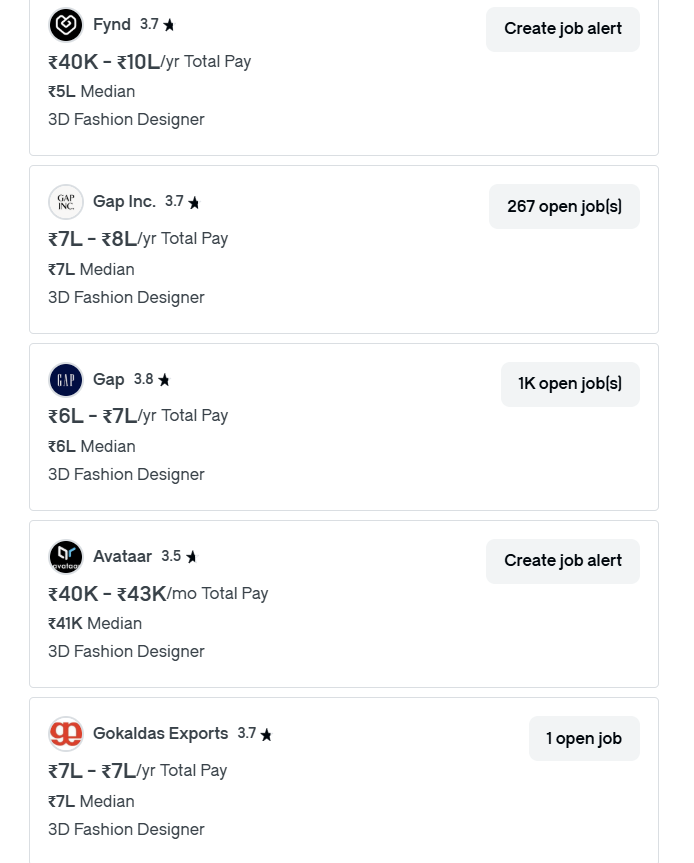Click the star beside Gokaldas Exports rating

(x=267, y=733)
